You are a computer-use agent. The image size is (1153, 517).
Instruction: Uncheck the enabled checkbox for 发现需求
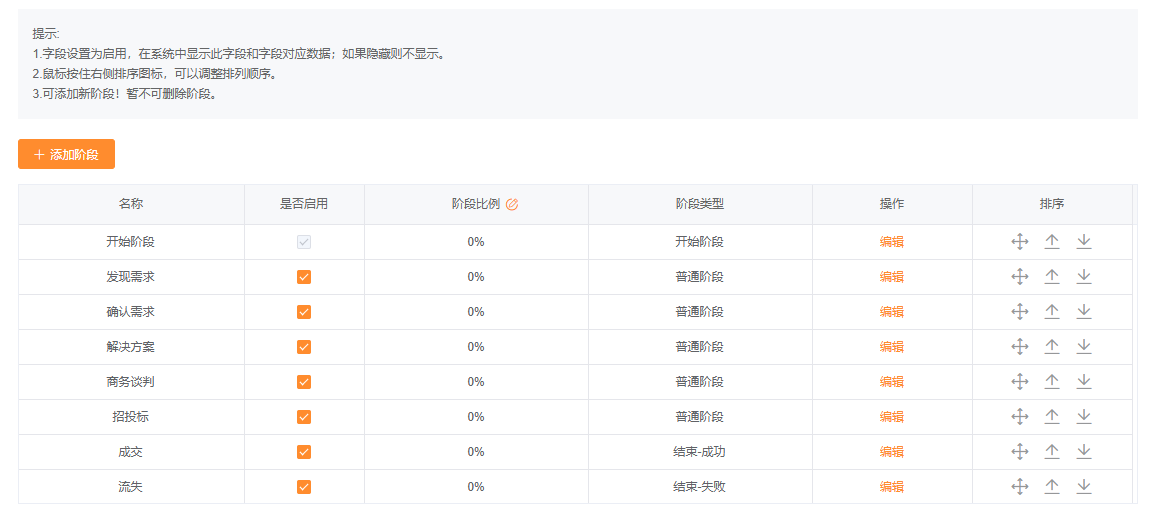pos(304,277)
